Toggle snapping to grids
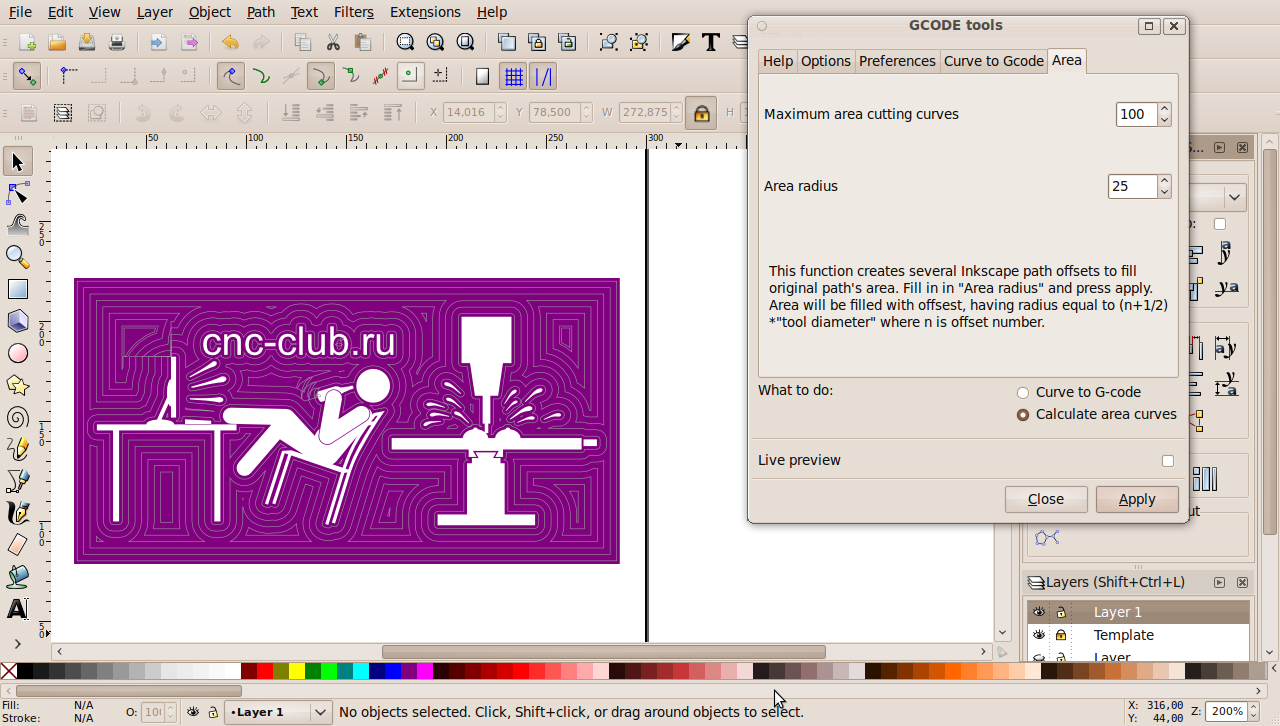1280x726 pixels. click(513, 77)
